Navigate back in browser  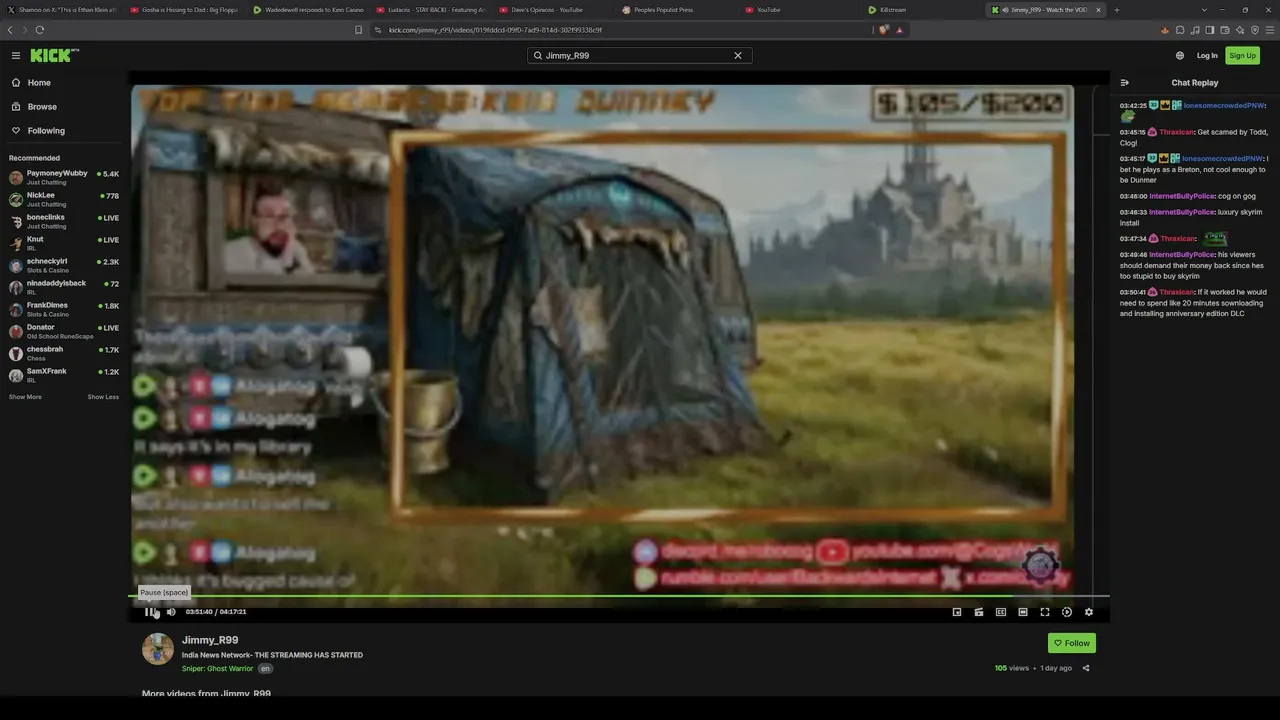click(10, 30)
